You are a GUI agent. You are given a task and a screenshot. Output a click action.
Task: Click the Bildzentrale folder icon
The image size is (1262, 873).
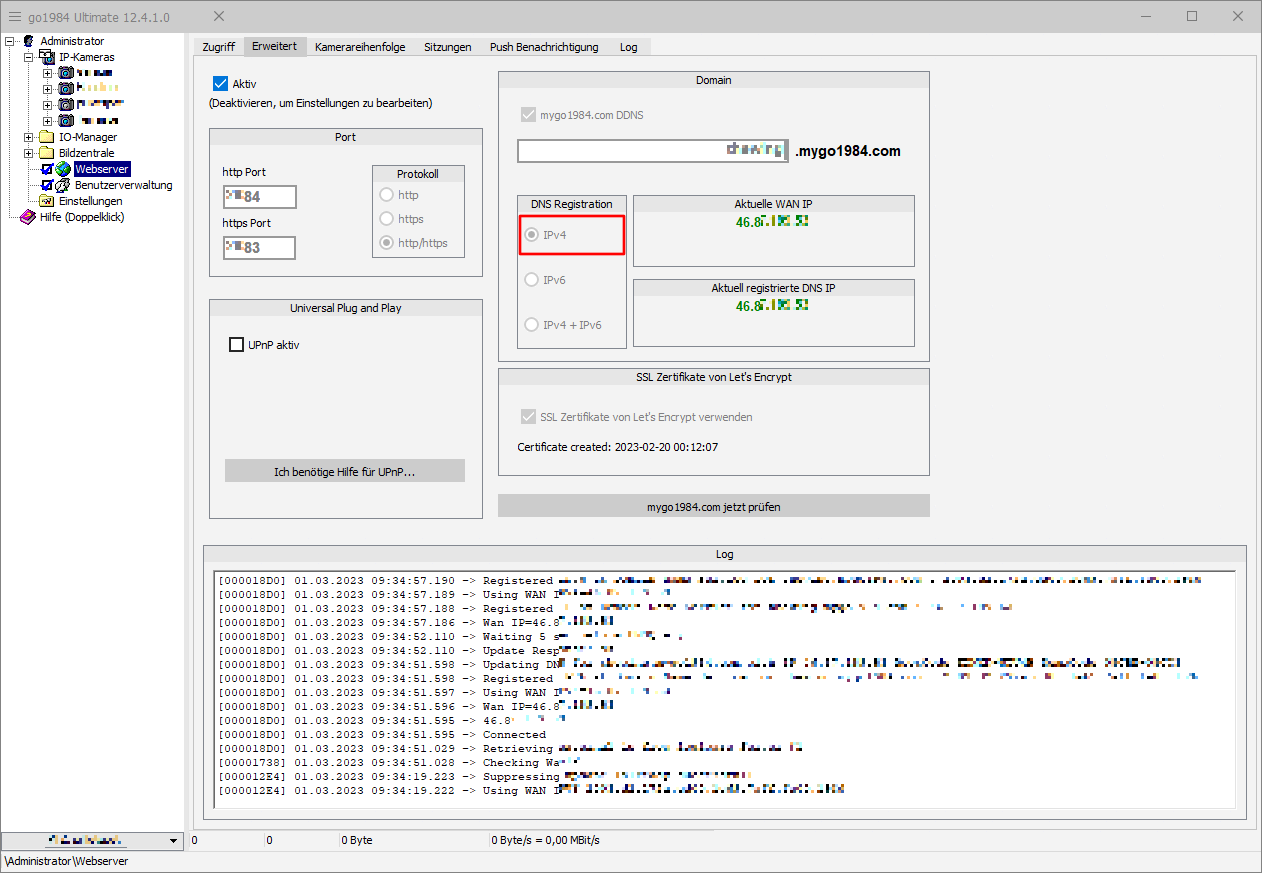(46, 153)
